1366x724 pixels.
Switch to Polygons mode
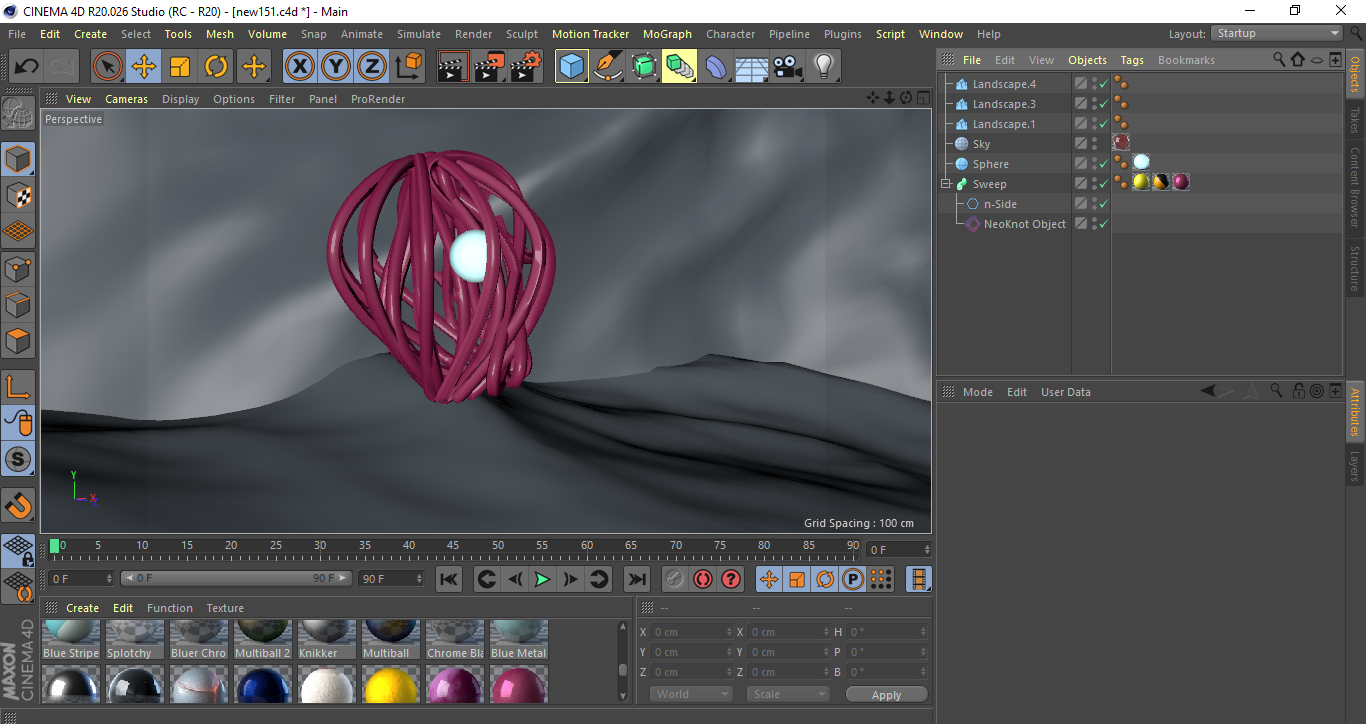click(x=18, y=340)
